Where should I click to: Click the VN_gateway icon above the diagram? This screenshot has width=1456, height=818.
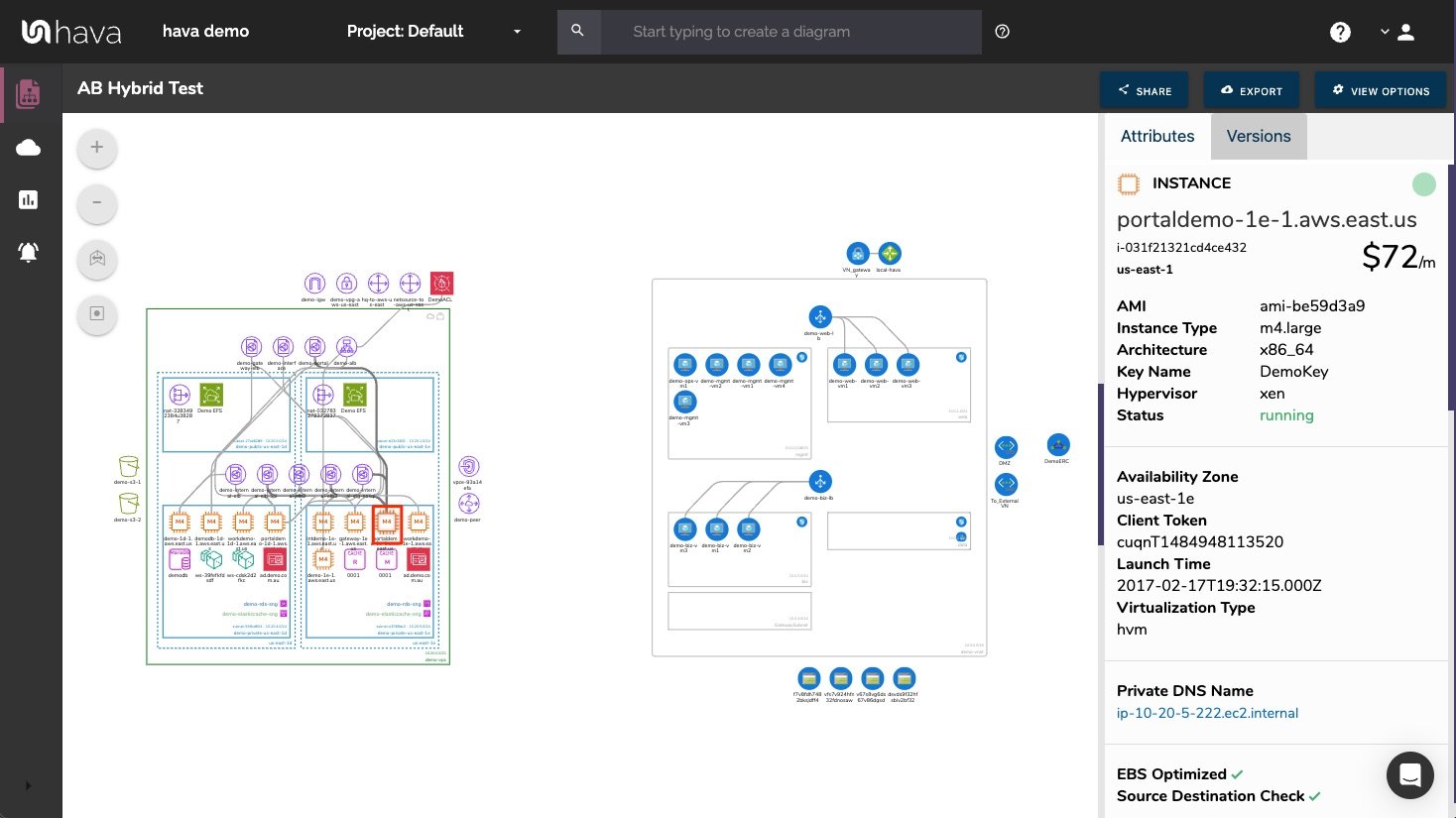pos(858,252)
